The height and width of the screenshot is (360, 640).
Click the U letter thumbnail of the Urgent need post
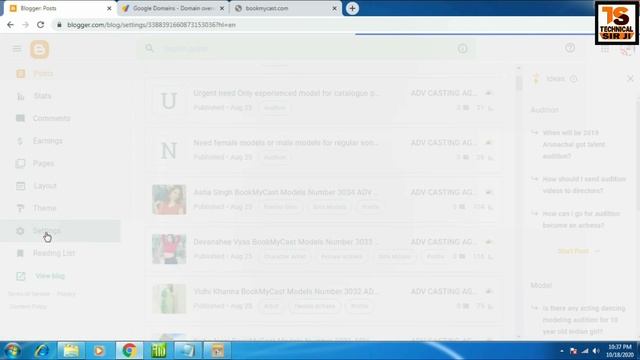tap(169, 100)
